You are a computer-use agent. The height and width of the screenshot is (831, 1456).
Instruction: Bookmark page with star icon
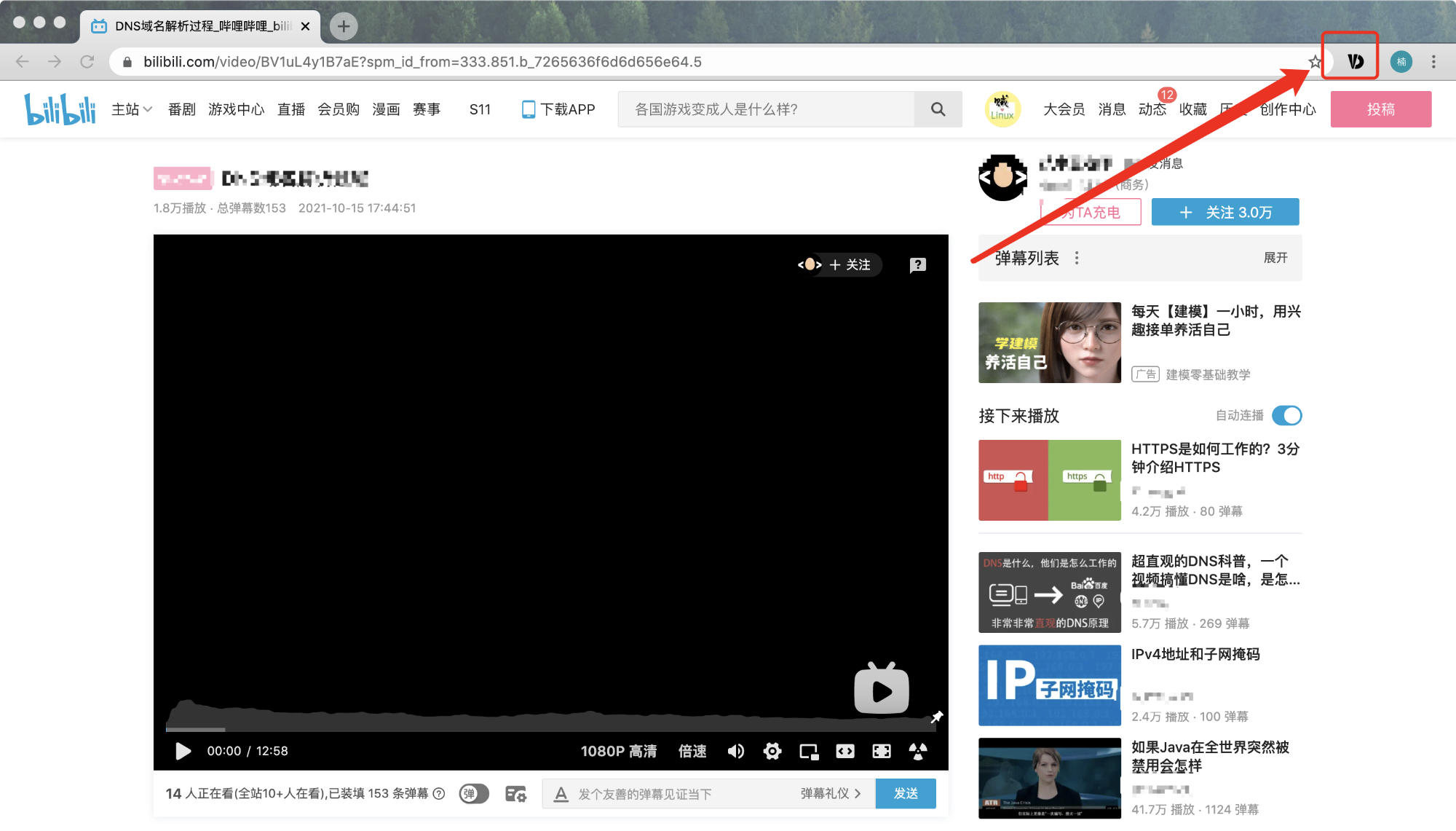point(1315,62)
